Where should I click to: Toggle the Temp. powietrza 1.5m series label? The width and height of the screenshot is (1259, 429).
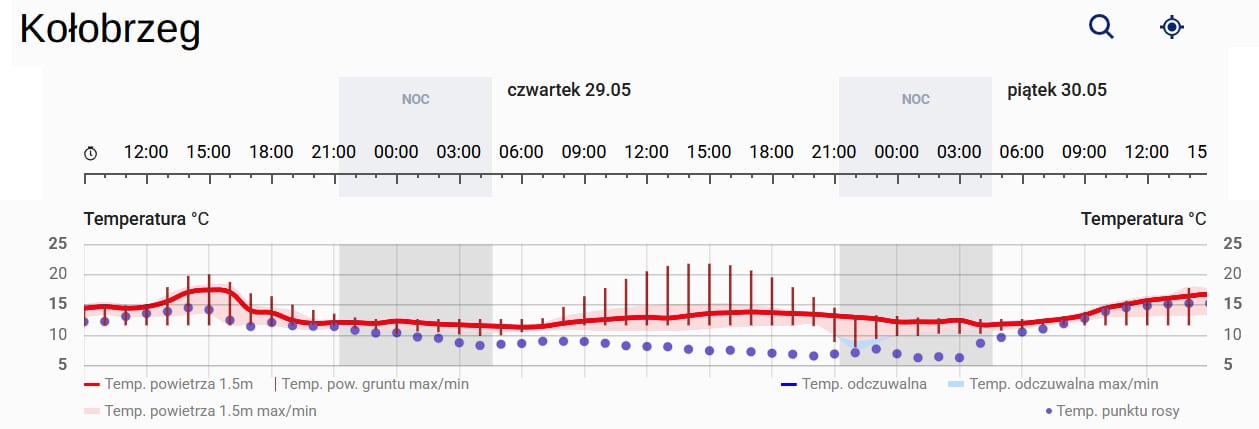pos(179,384)
